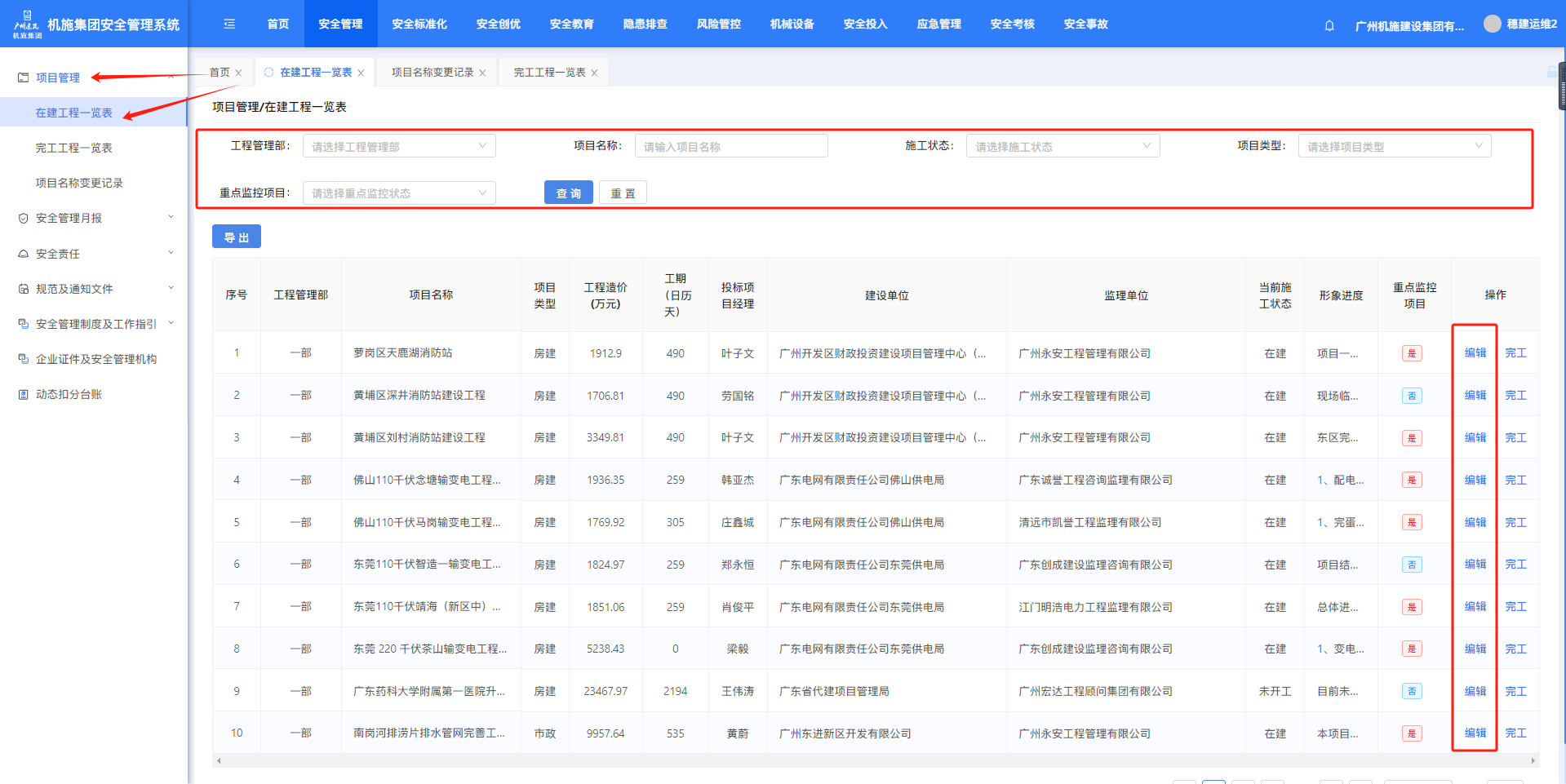Click the 企业证件及安全管理机构 sidebar icon
The width and height of the screenshot is (1566, 784).
(x=24, y=359)
